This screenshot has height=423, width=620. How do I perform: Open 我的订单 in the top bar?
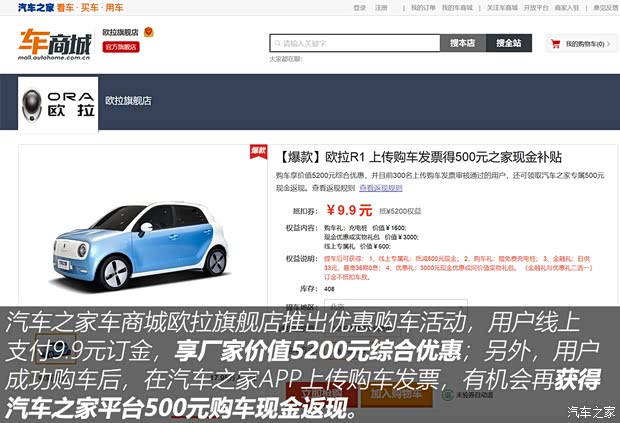(x=423, y=8)
